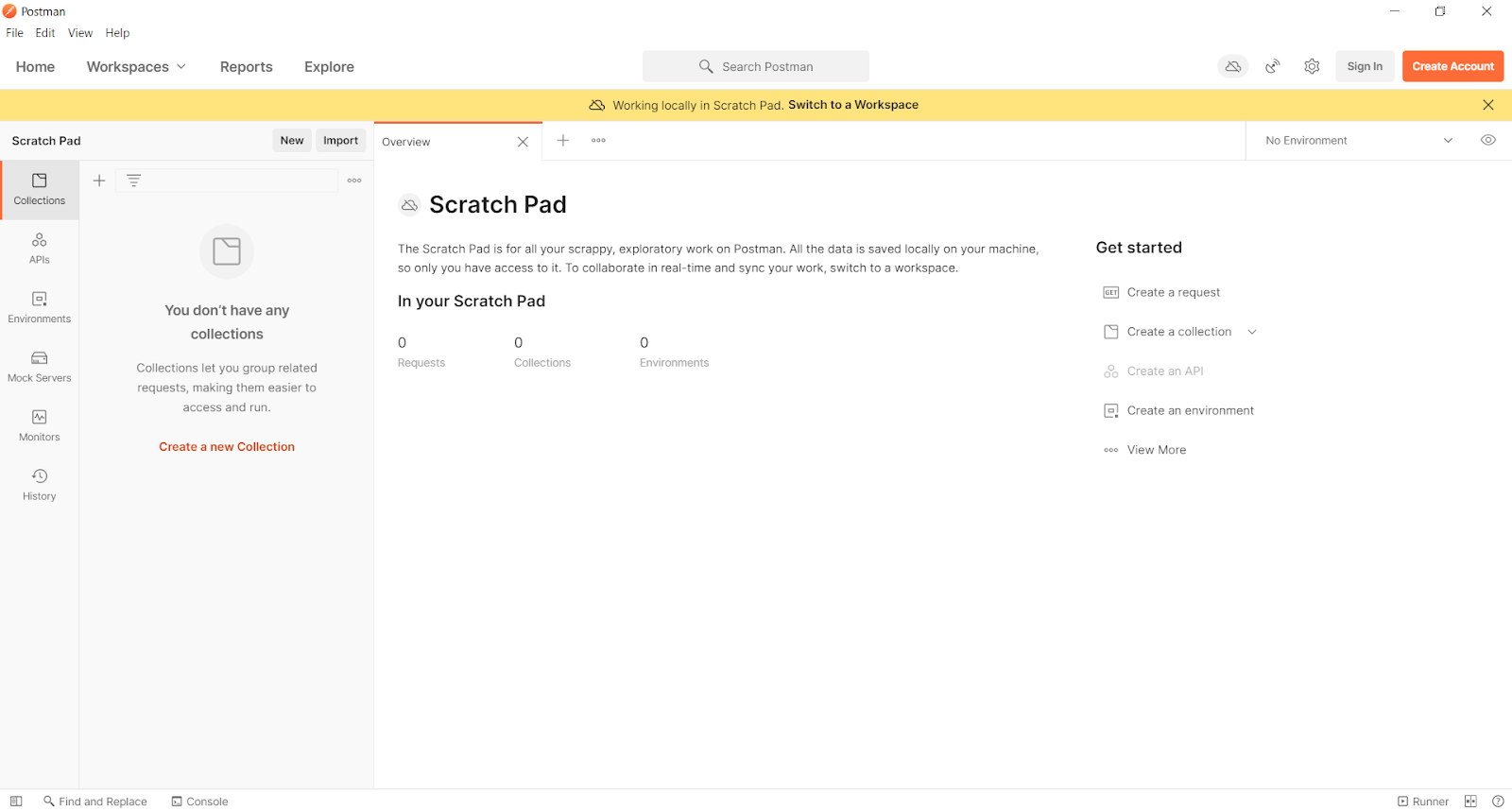Toggle the environment quick look eye icon

(x=1488, y=140)
